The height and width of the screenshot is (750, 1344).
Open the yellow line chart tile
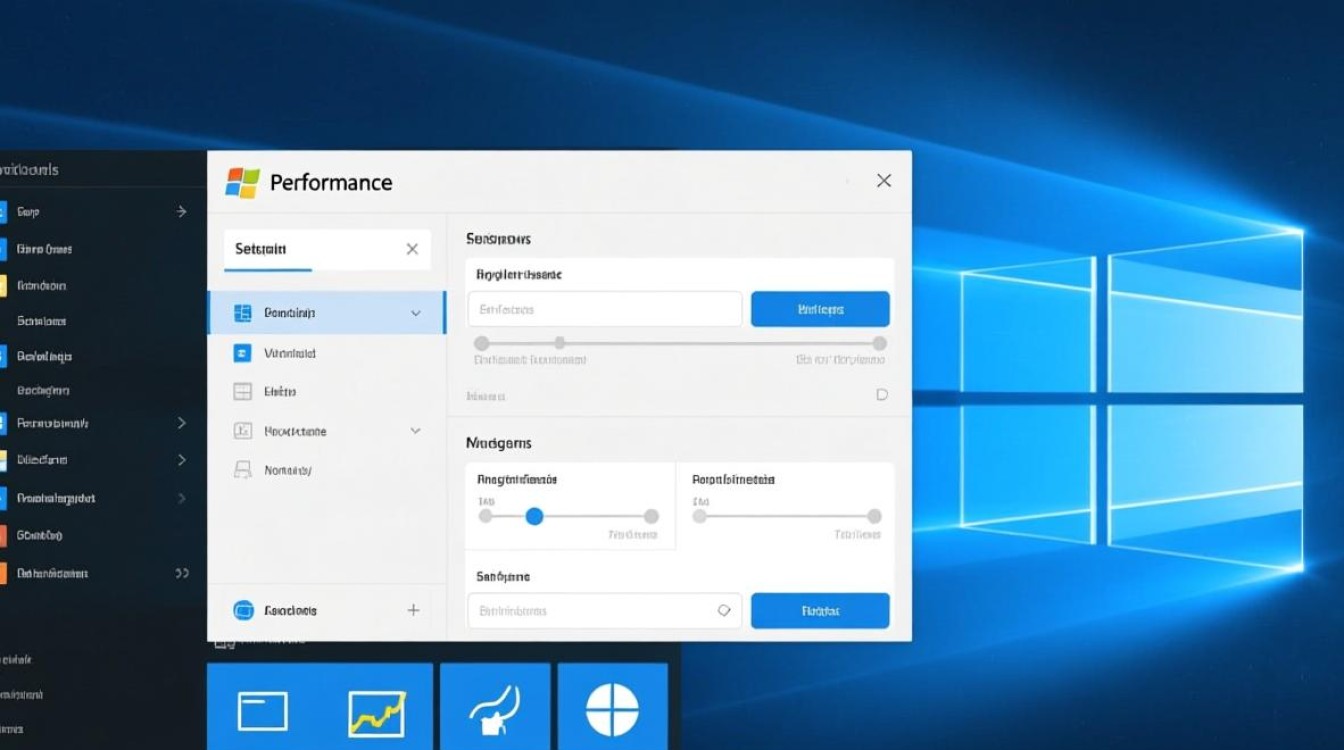[x=376, y=712]
